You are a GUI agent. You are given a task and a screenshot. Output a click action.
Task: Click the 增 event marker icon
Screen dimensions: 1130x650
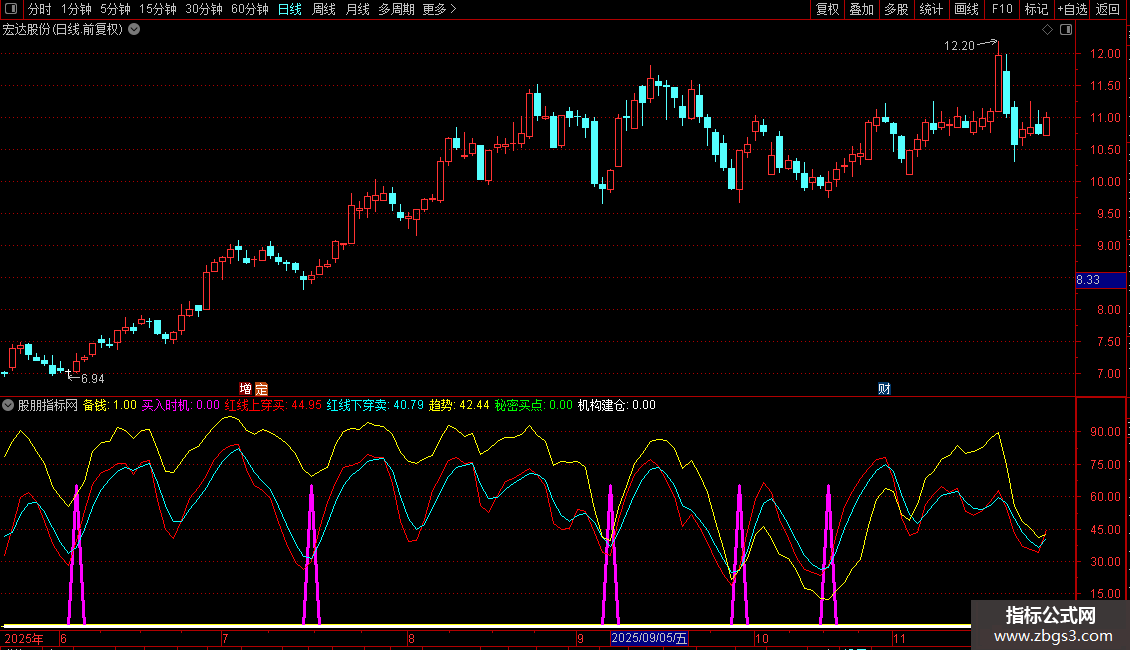click(x=246, y=388)
